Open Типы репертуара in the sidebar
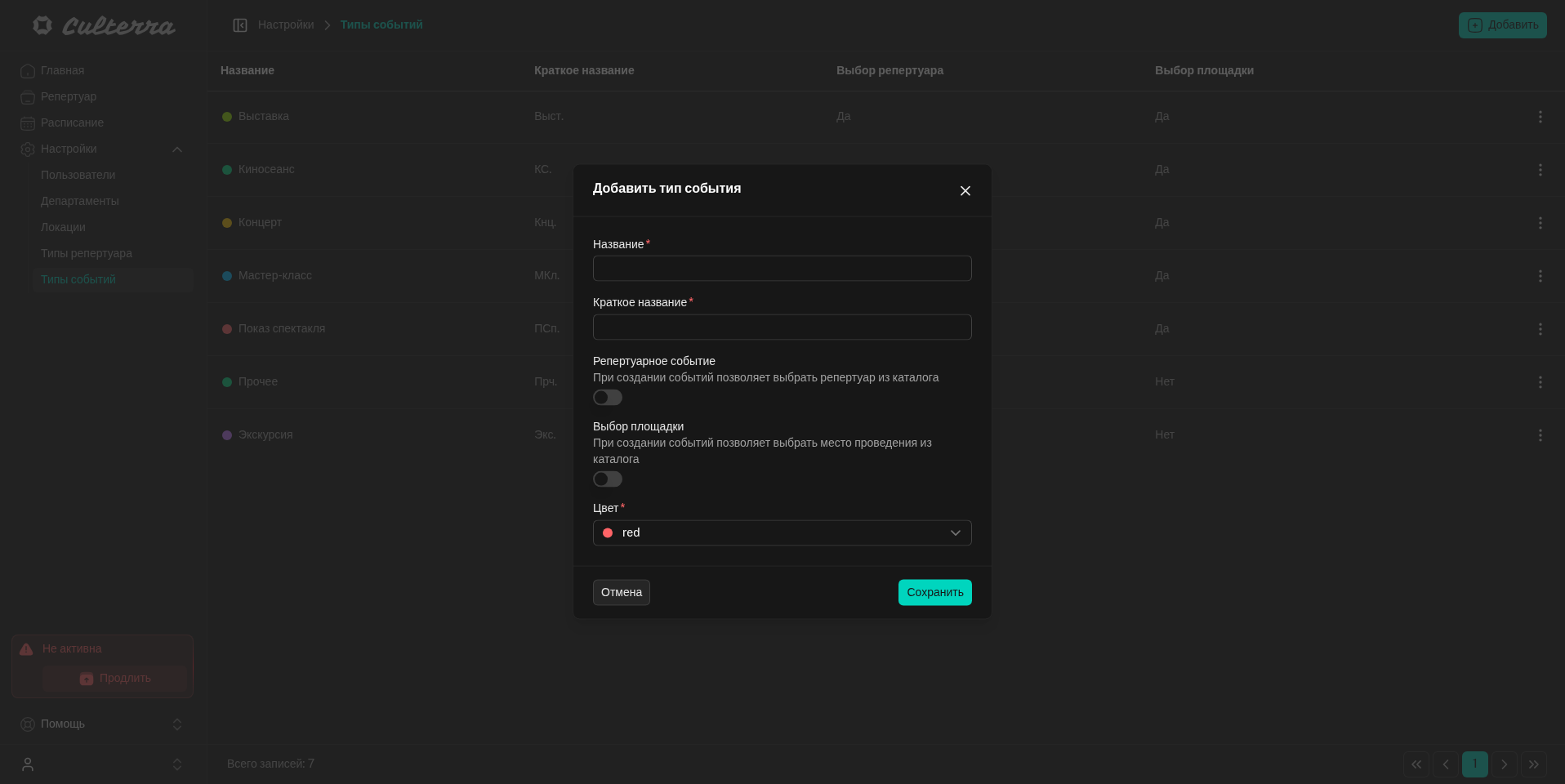The width and height of the screenshot is (1565, 784). (87, 253)
